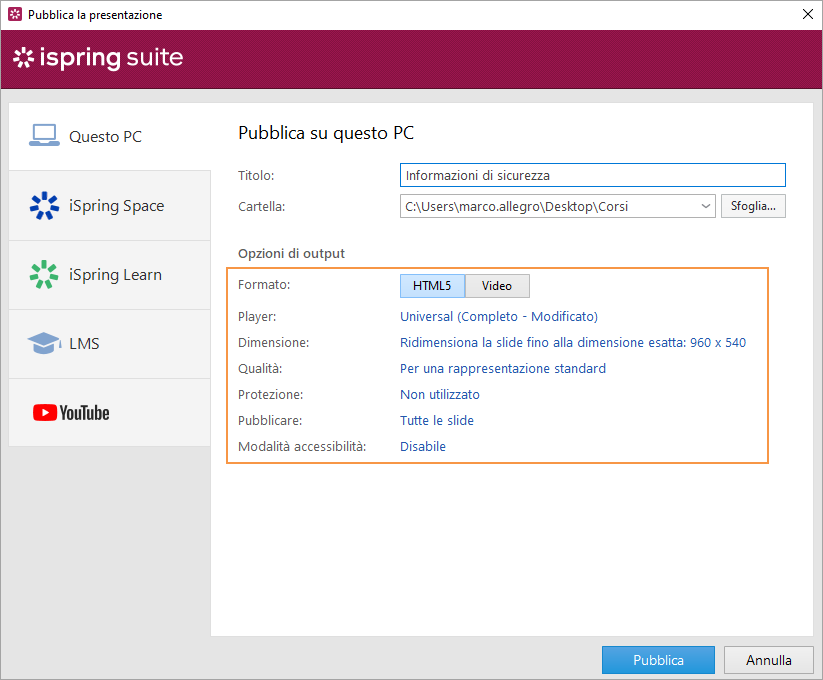The image size is (823, 680).
Task: Click the blue iSpring Space icon
Action: [x=44, y=205]
